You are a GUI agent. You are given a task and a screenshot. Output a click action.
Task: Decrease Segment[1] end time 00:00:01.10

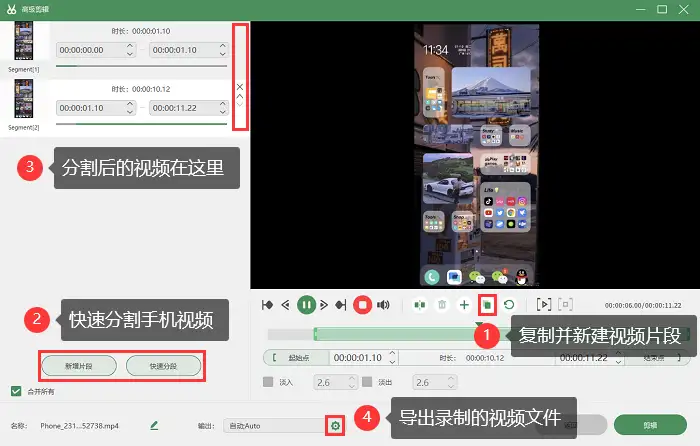coord(222,54)
